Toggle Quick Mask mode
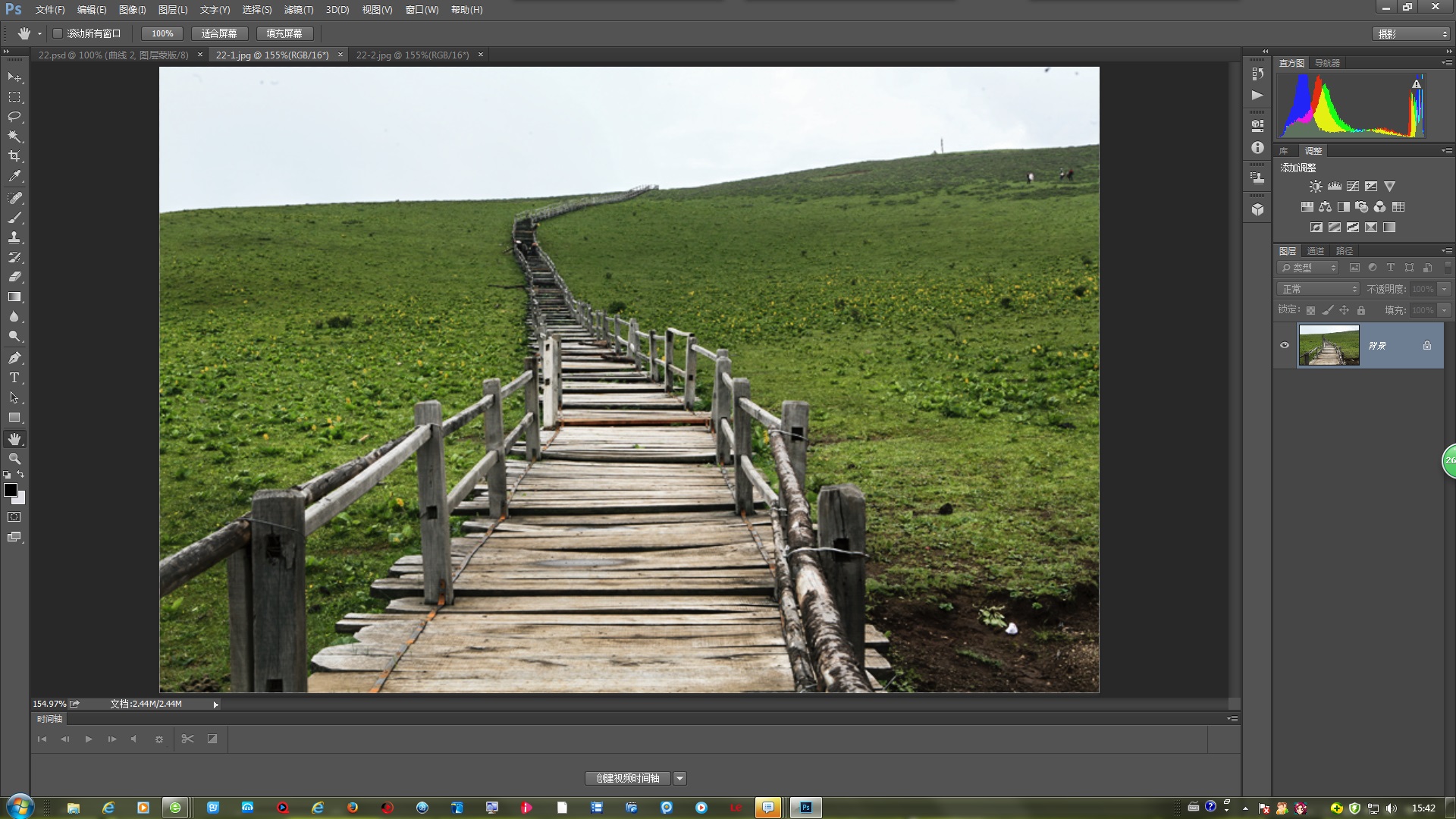Screen dimensions: 1456x819 point(14,517)
